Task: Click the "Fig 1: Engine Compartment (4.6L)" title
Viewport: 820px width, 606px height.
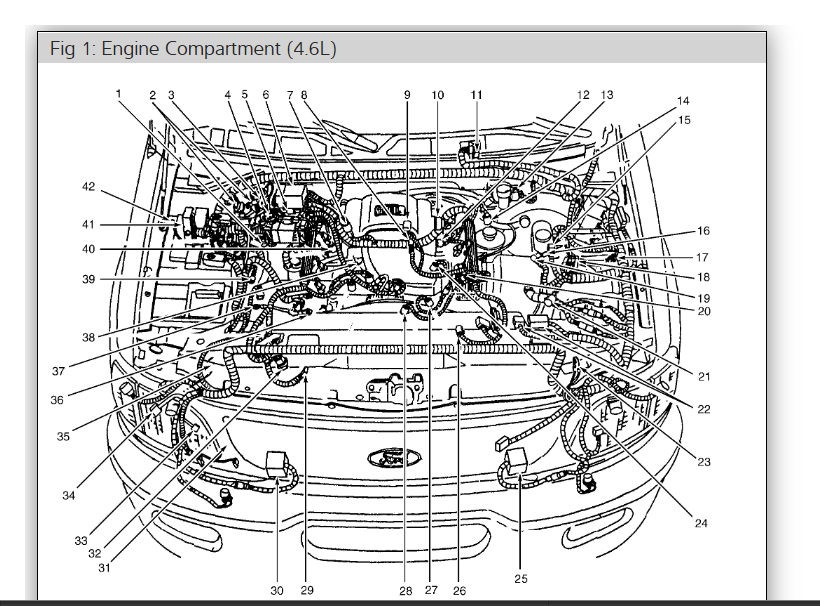Action: pyautogui.click(x=193, y=49)
